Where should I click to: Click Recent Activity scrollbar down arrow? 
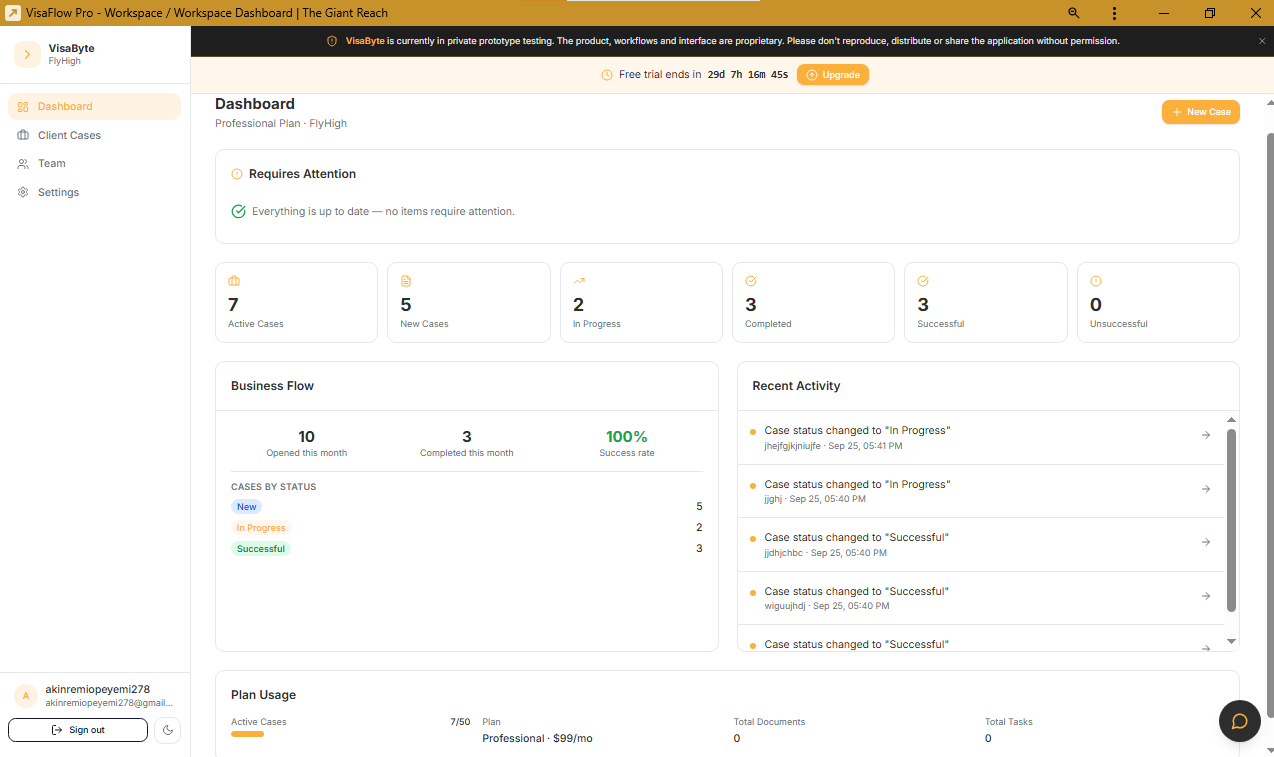(1231, 641)
